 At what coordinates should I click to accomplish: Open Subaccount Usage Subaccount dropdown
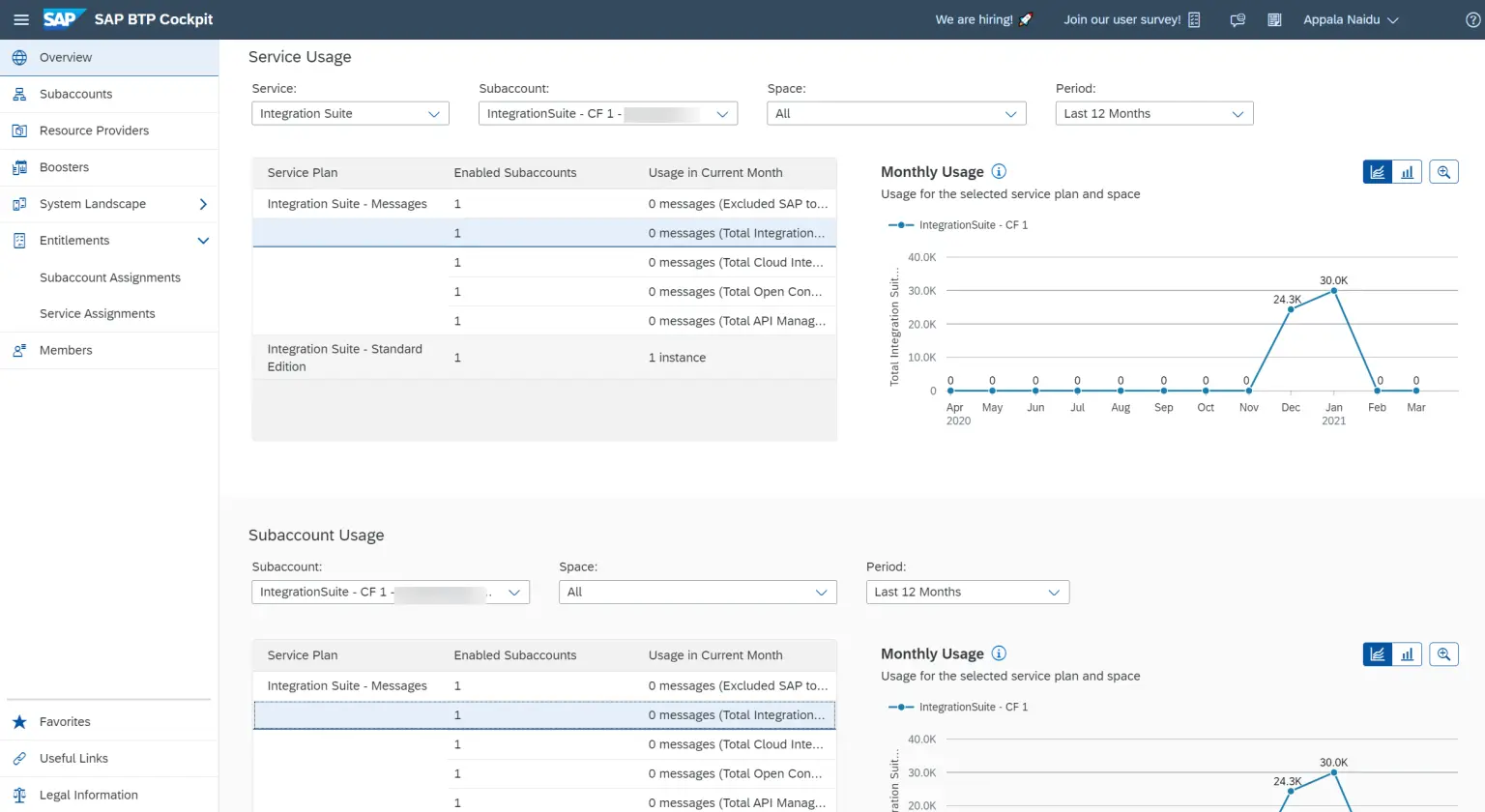pyautogui.click(x=391, y=592)
